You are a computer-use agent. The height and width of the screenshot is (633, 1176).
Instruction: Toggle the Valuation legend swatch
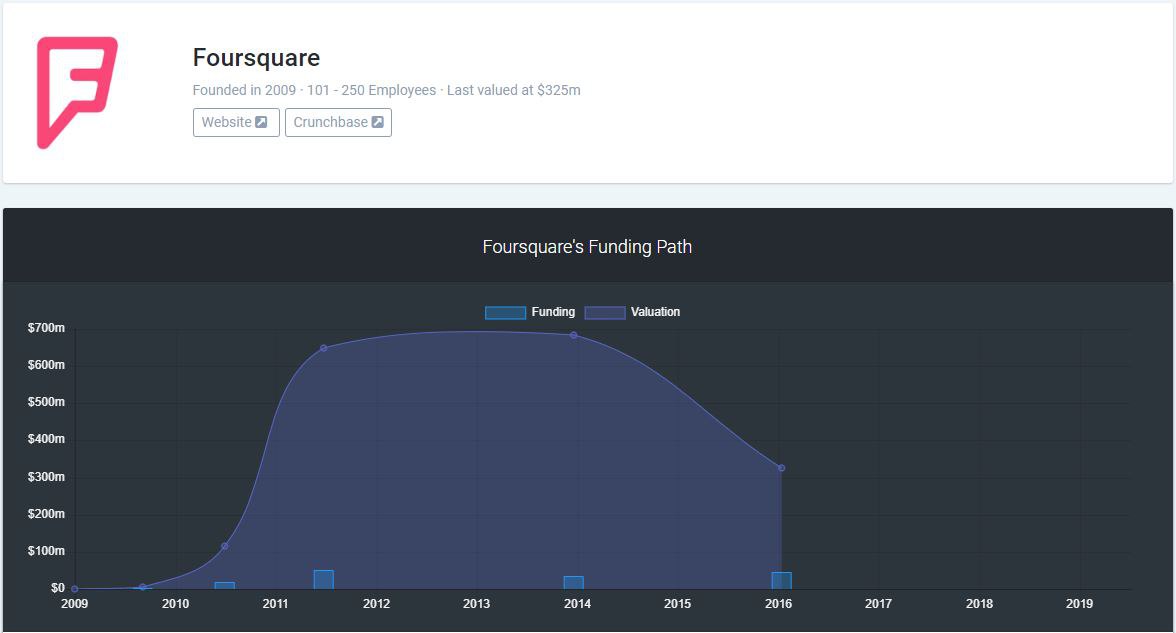coord(604,313)
